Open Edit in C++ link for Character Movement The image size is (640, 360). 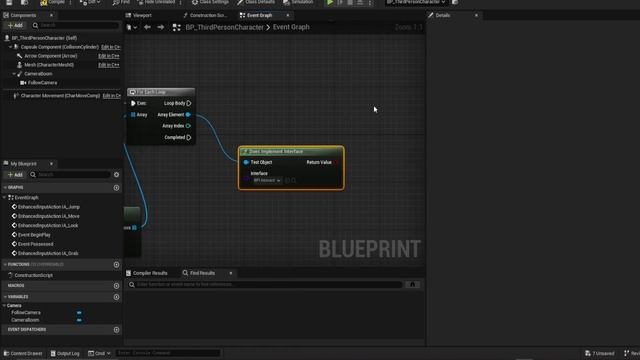(x=112, y=96)
